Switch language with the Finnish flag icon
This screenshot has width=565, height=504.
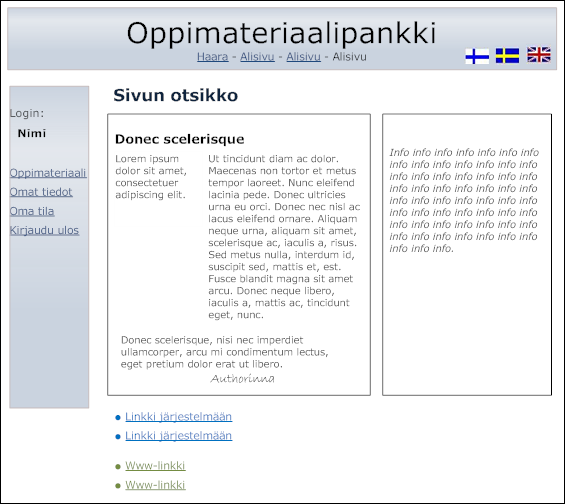(477, 56)
